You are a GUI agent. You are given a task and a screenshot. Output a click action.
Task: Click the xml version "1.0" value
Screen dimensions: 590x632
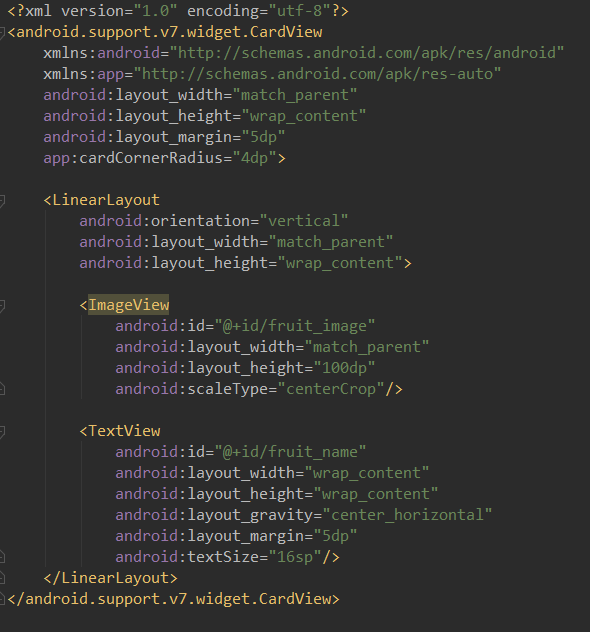click(155, 11)
